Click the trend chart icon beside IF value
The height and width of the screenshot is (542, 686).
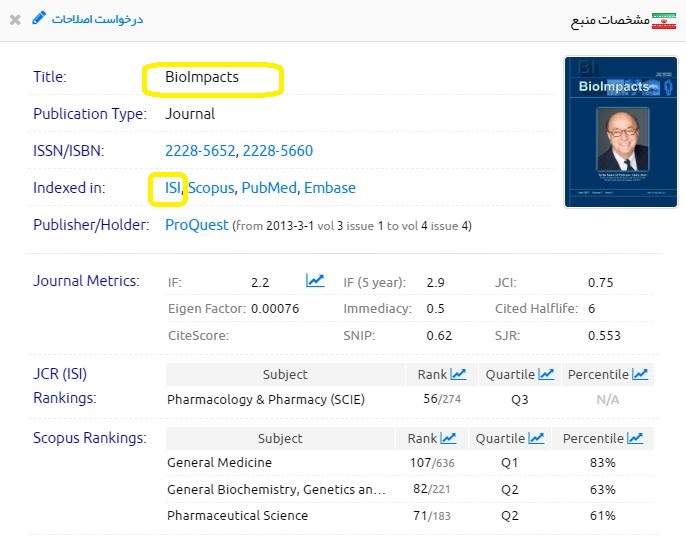(315, 281)
